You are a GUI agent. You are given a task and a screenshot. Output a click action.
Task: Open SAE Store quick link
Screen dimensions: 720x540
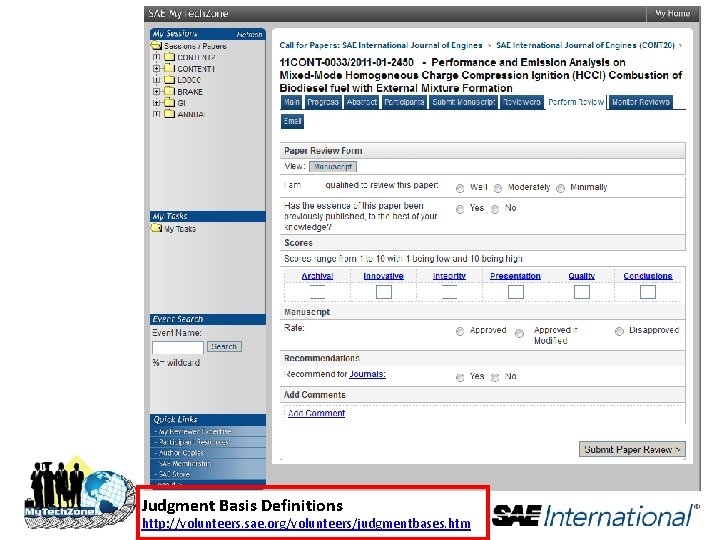click(174, 474)
